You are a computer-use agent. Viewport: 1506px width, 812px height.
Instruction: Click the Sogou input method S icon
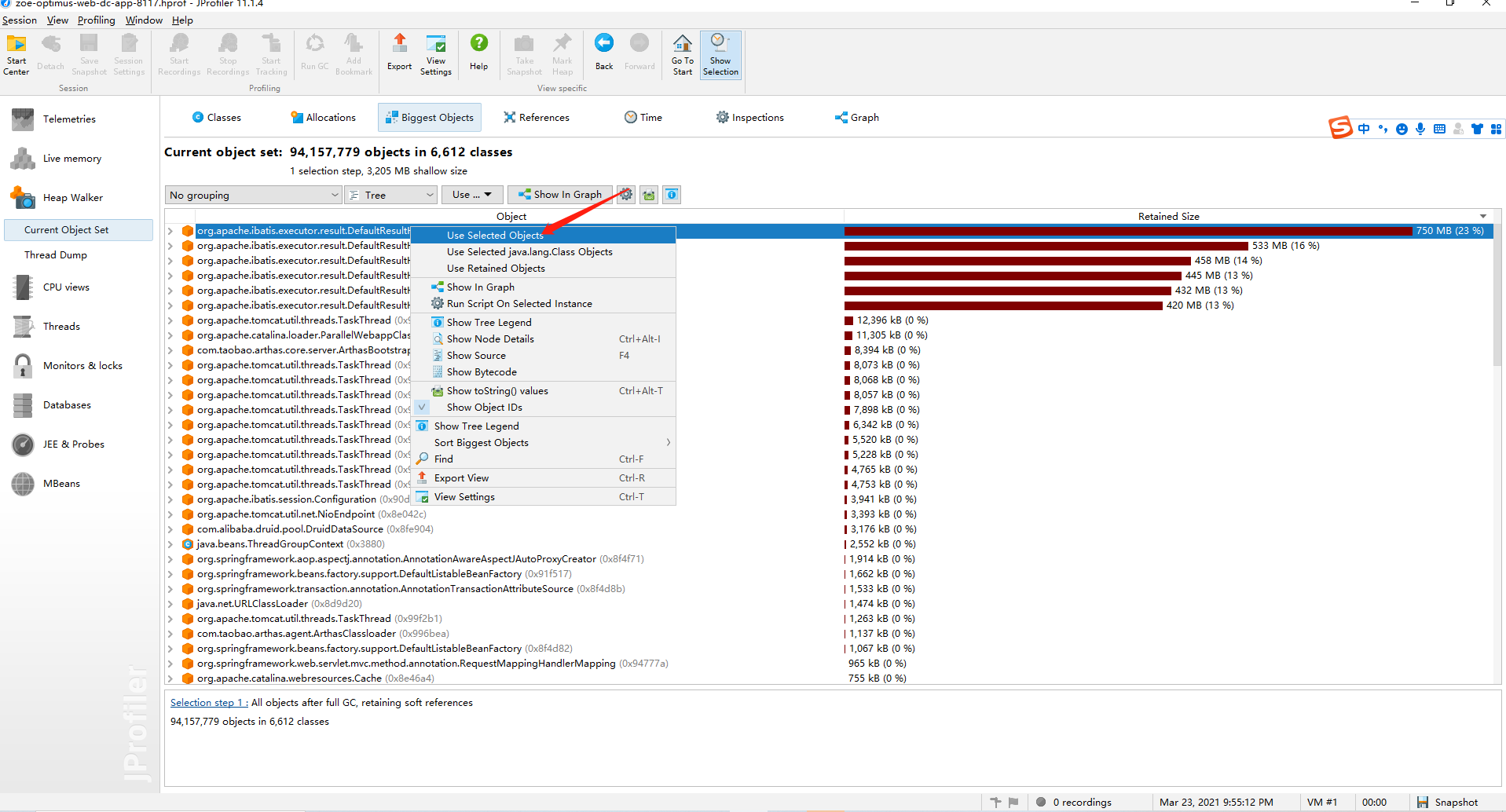1340,127
